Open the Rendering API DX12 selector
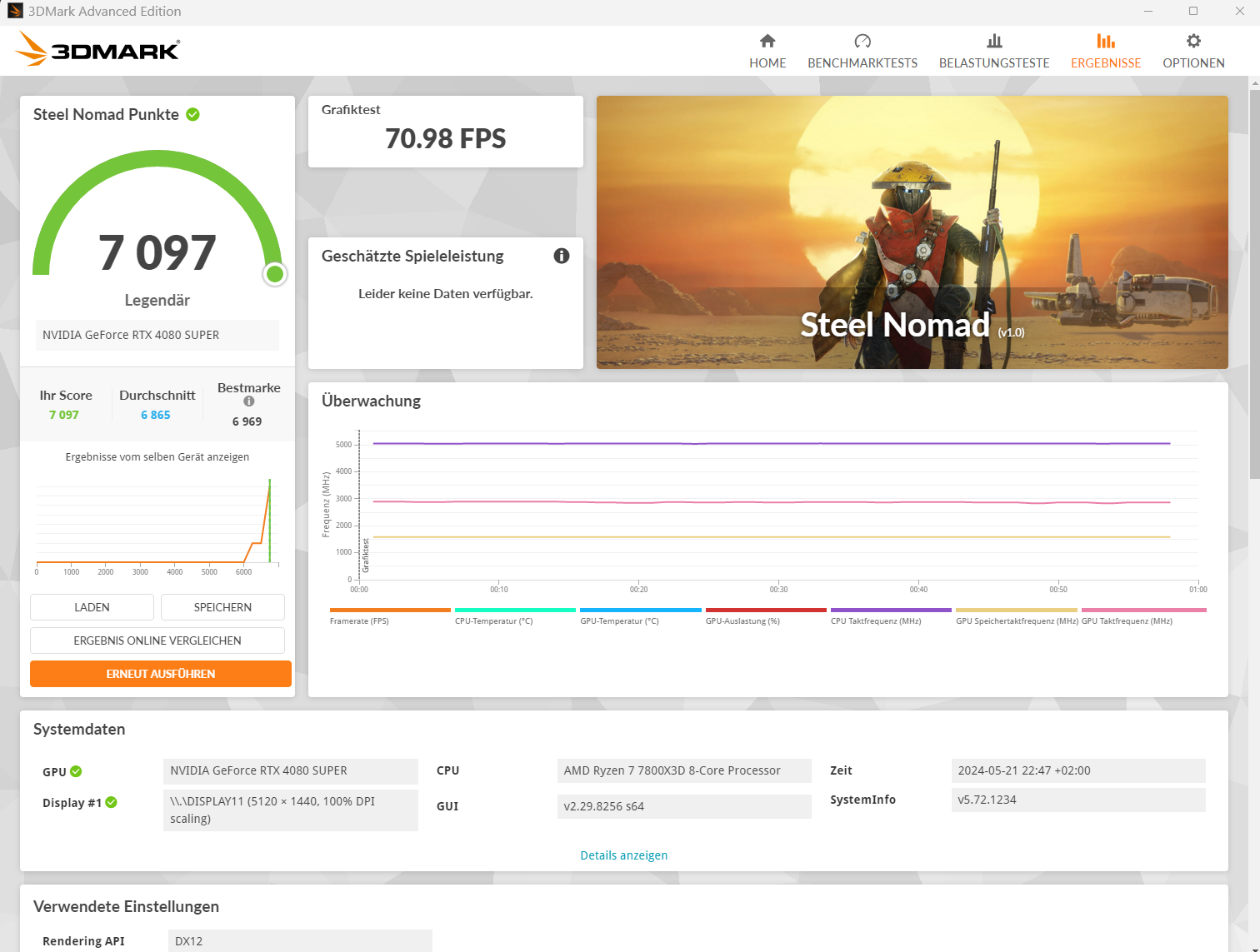Image resolution: width=1260 pixels, height=952 pixels. 300,940
